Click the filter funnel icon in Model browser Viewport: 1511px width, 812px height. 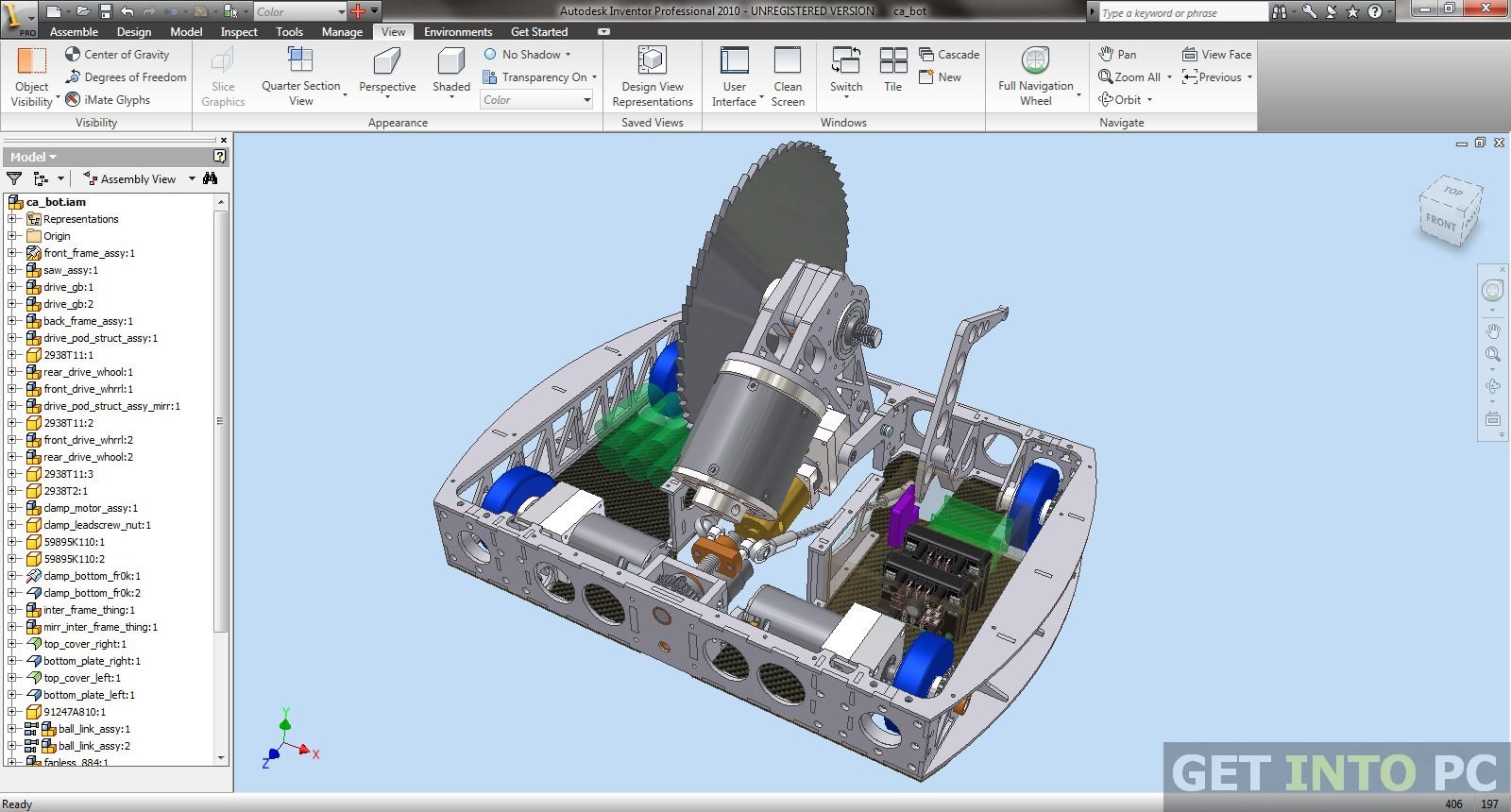point(14,178)
